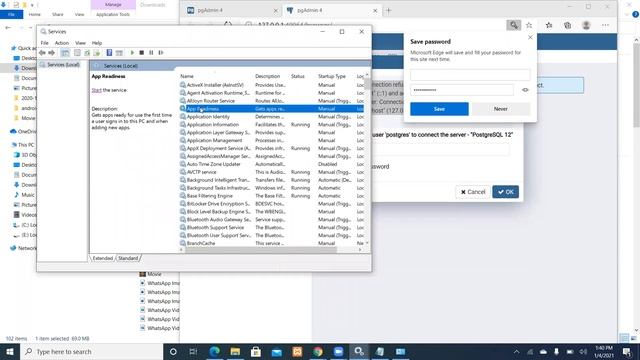Select OneDrive in File Explorer navigation pane
Screen dimensions: 640x360
click(x=24, y=131)
